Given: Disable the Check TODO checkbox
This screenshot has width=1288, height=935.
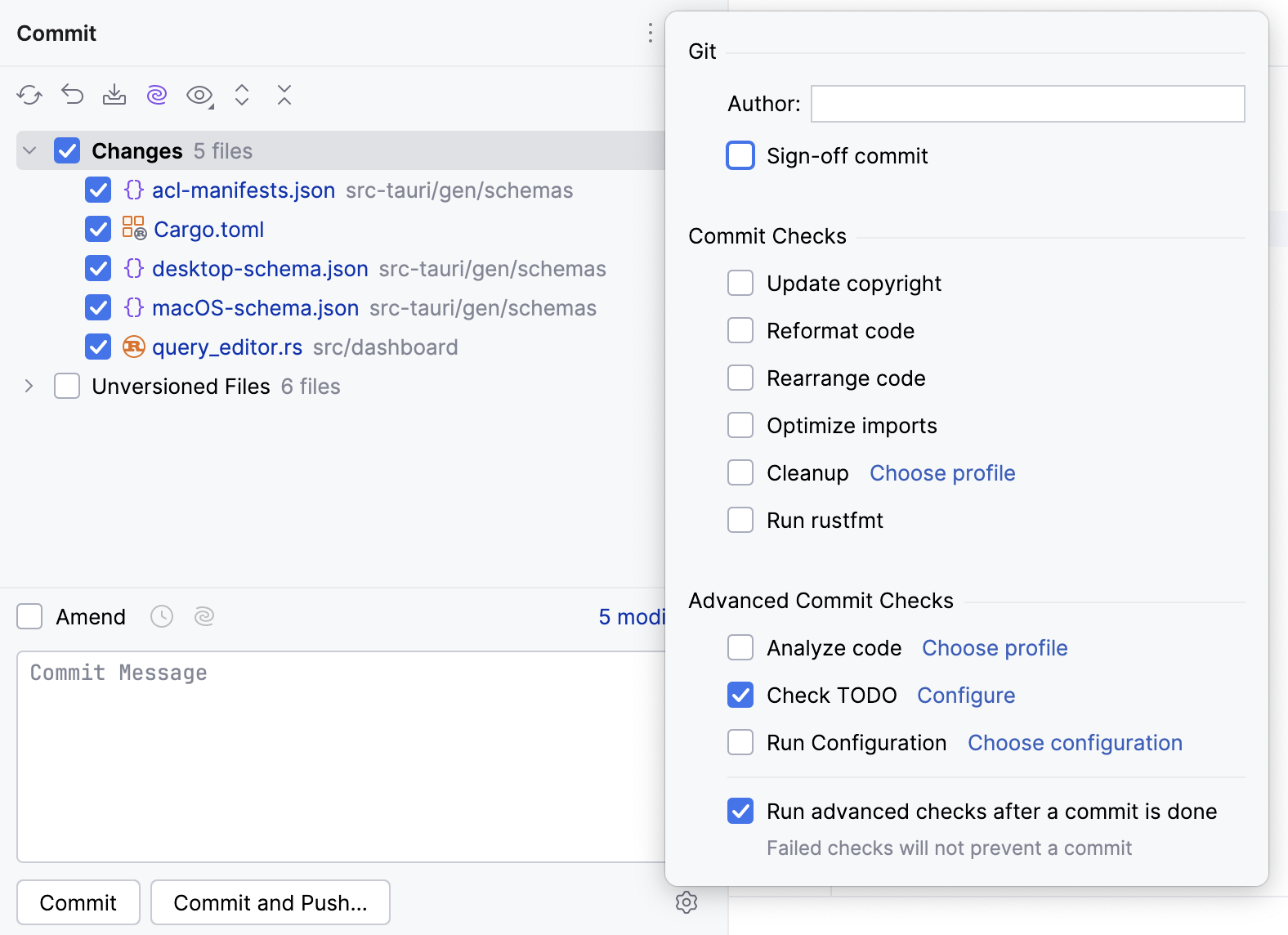Looking at the screenshot, I should pos(740,696).
